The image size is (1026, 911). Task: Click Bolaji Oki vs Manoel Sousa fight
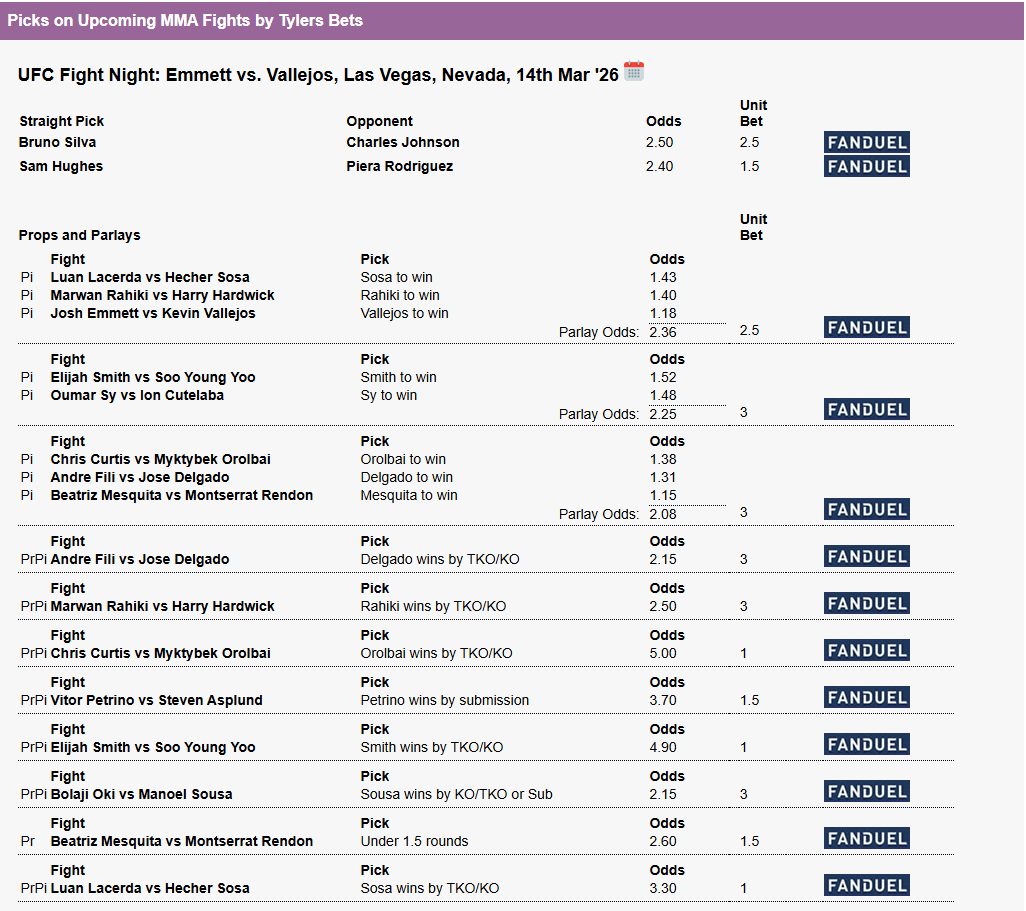141,795
